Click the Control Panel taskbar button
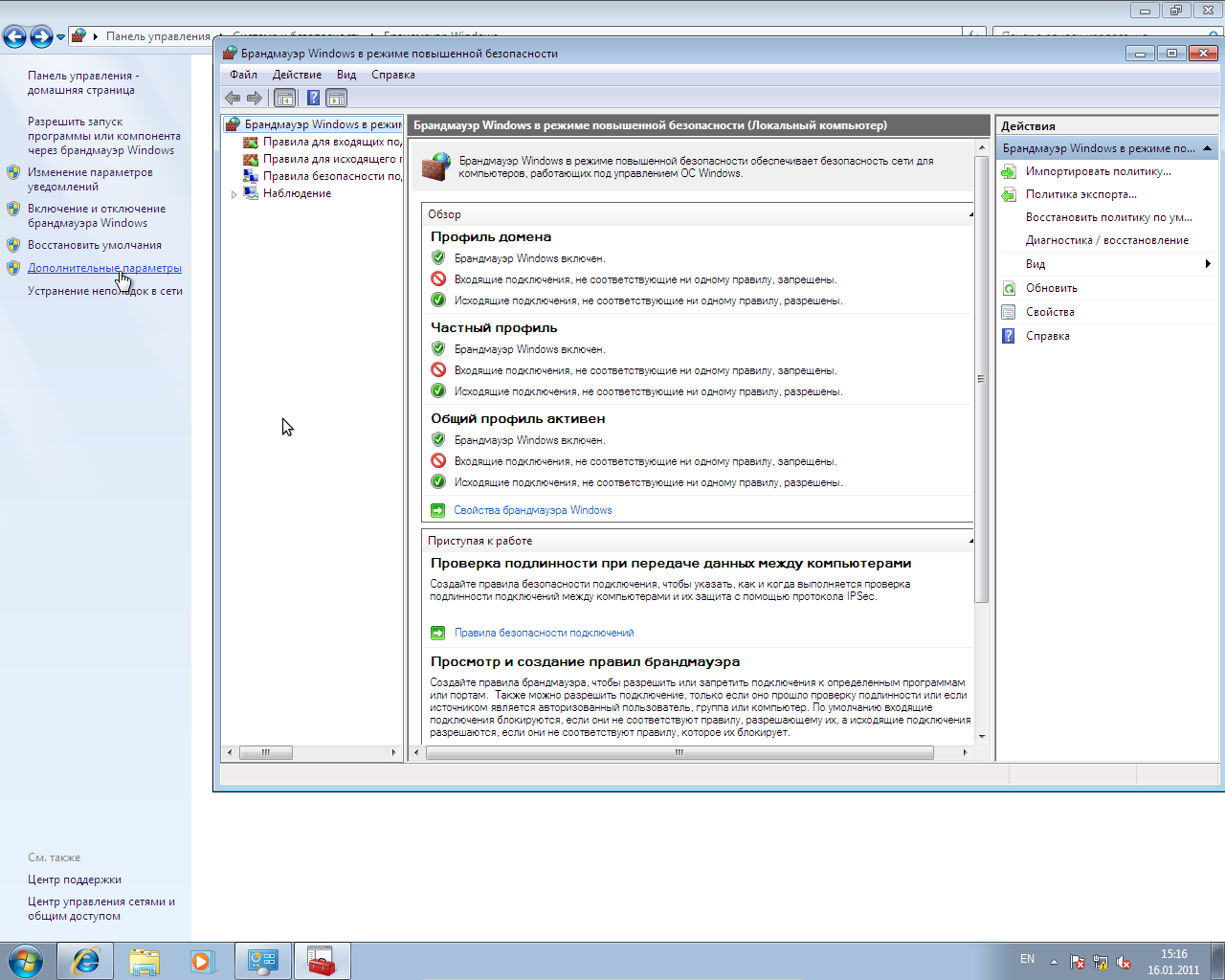The height and width of the screenshot is (980, 1225). pyautogui.click(x=263, y=961)
